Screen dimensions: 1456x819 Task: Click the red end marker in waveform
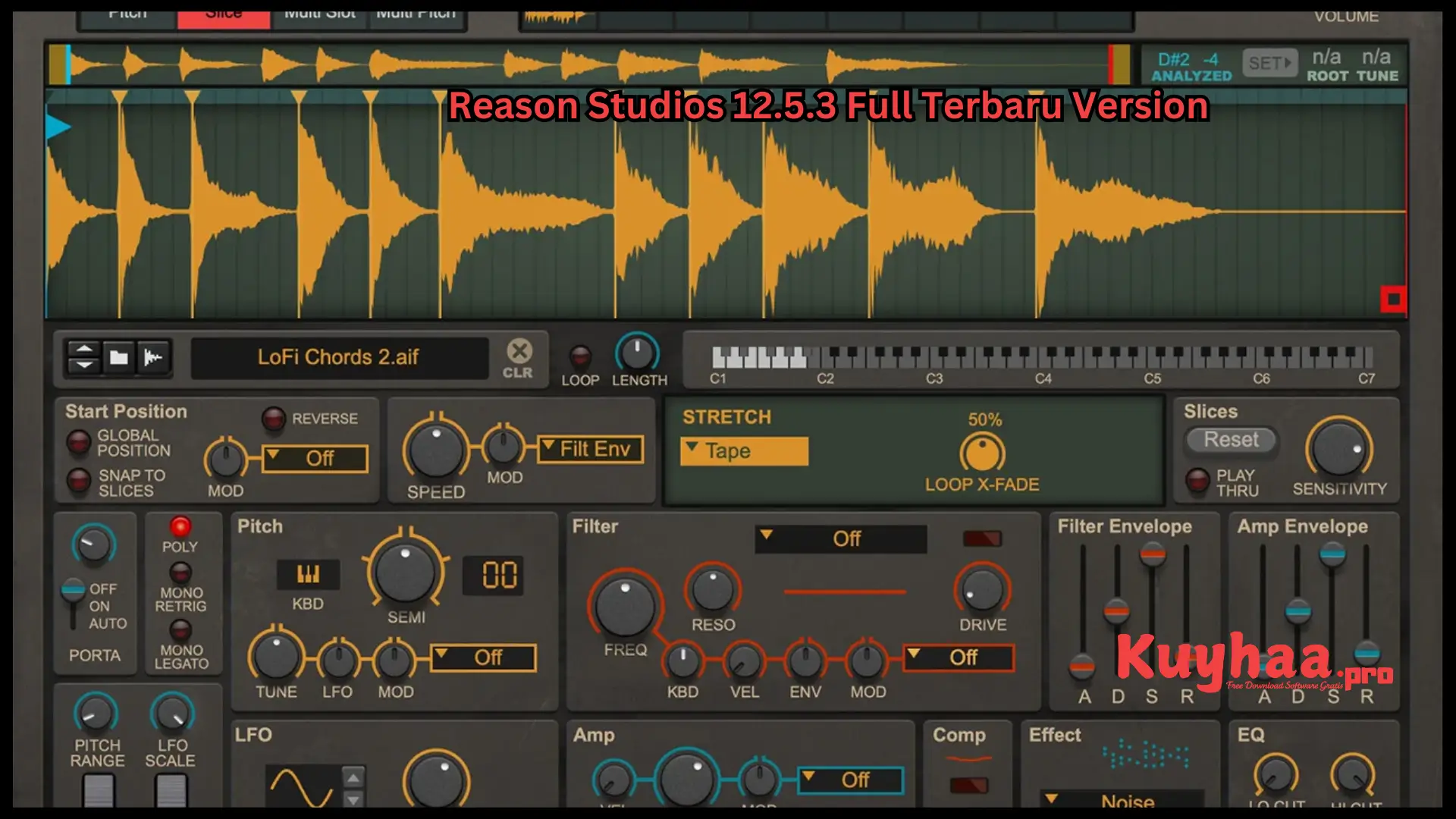1393,300
